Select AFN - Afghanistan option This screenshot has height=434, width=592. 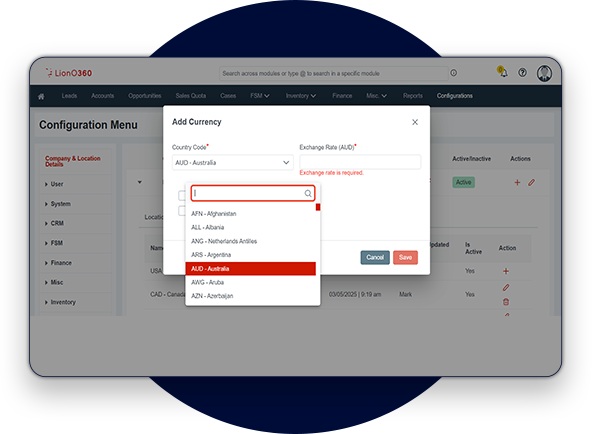point(251,214)
